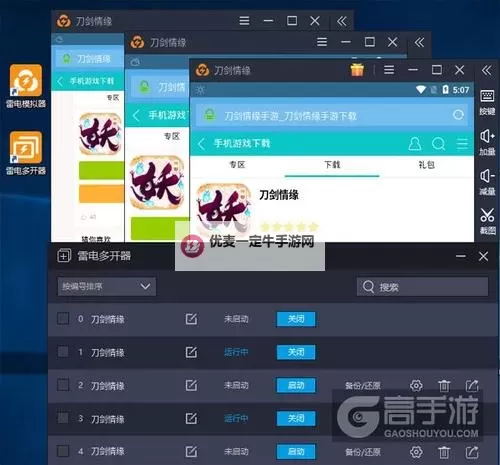Collapse sidebar with double-arrow in front emulator

tap(487, 70)
